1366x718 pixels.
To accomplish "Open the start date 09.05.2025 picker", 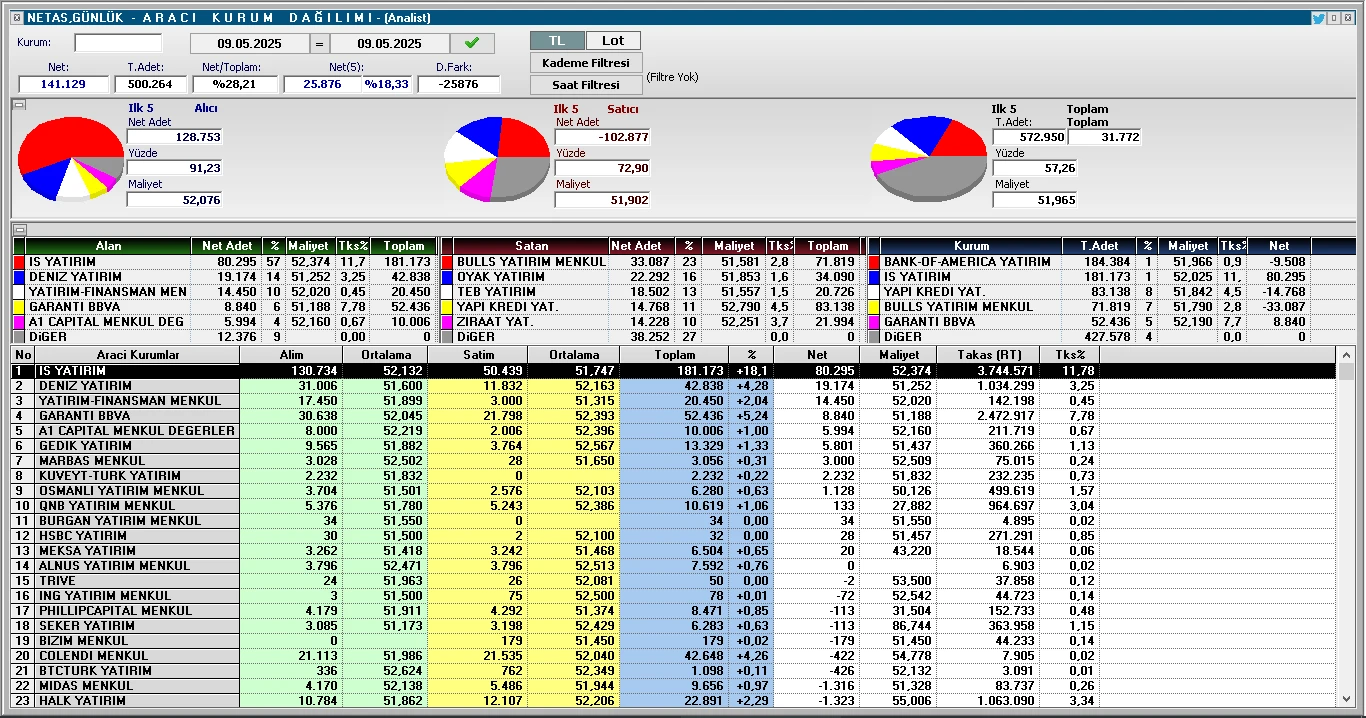I will [250, 43].
